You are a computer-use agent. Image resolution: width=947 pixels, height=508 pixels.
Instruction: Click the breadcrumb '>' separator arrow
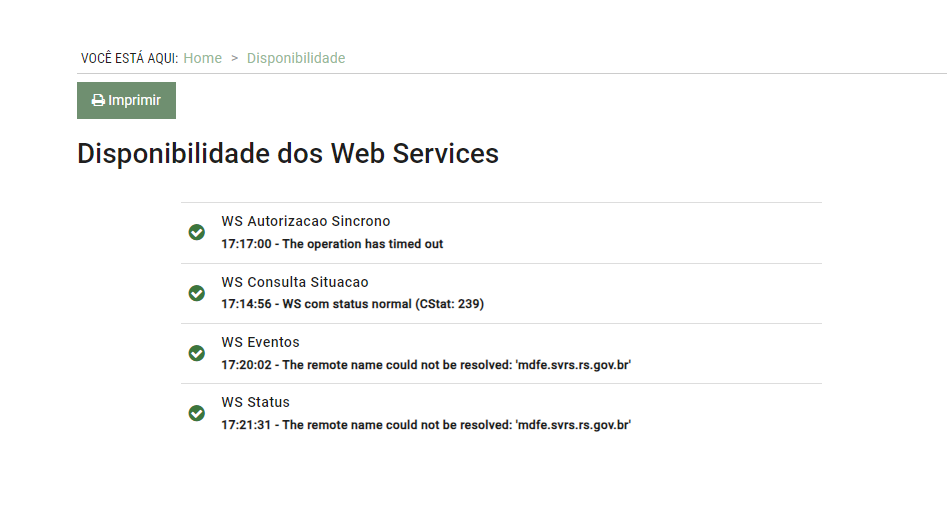234,58
